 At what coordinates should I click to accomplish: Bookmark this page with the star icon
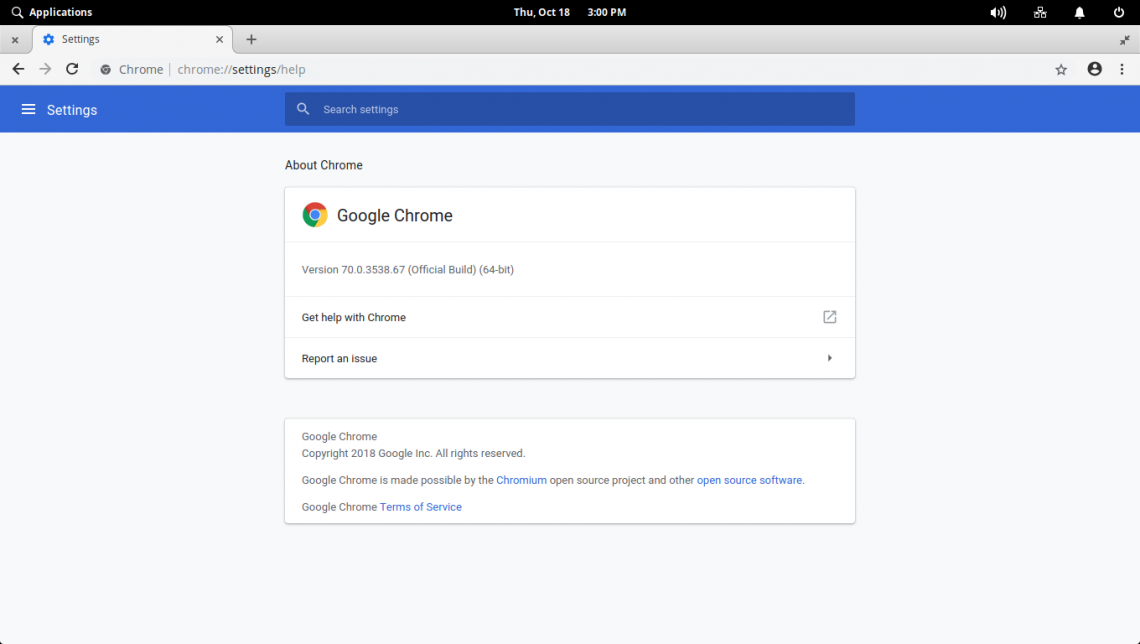point(1061,69)
